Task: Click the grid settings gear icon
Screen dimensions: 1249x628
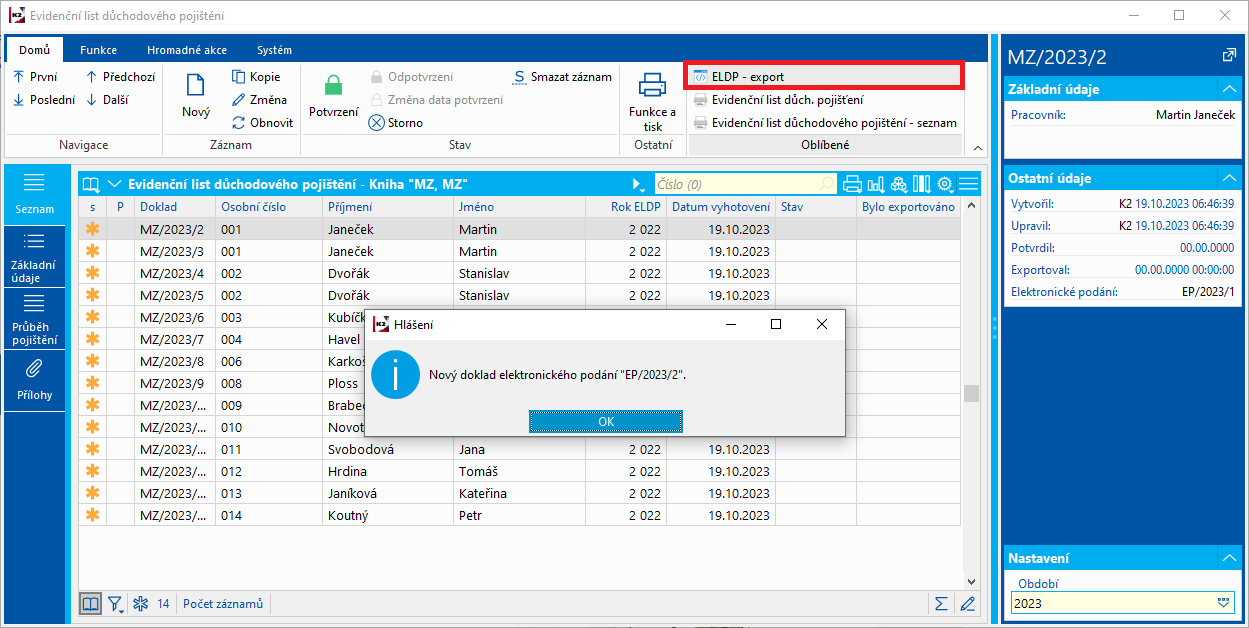Action: click(x=945, y=184)
